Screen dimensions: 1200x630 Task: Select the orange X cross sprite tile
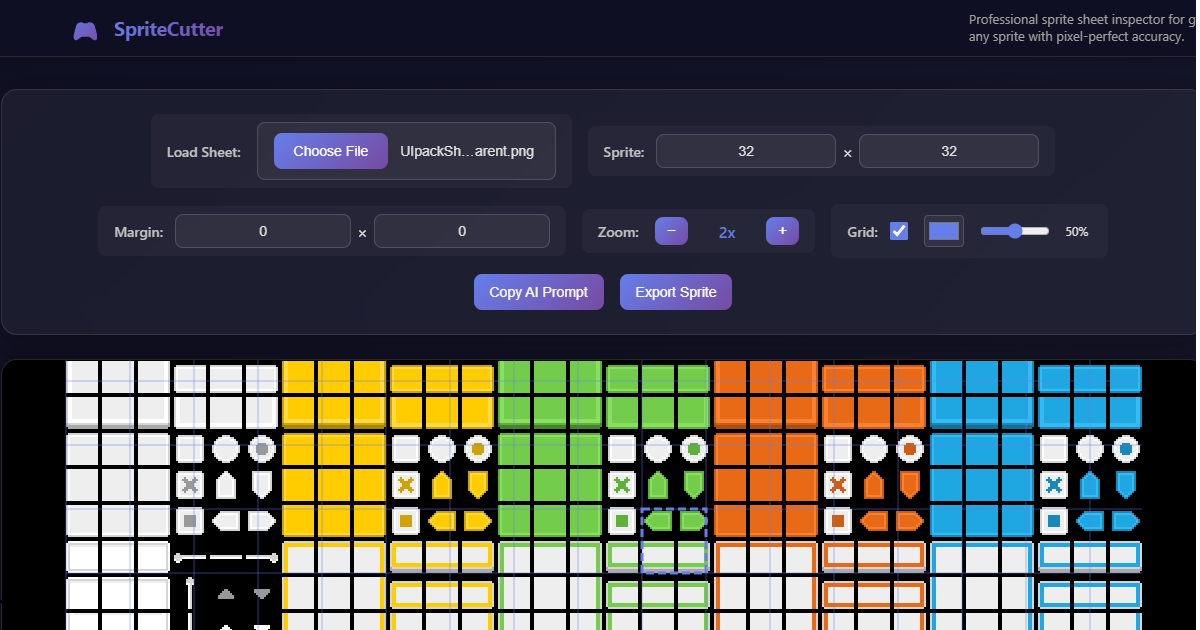(838, 485)
